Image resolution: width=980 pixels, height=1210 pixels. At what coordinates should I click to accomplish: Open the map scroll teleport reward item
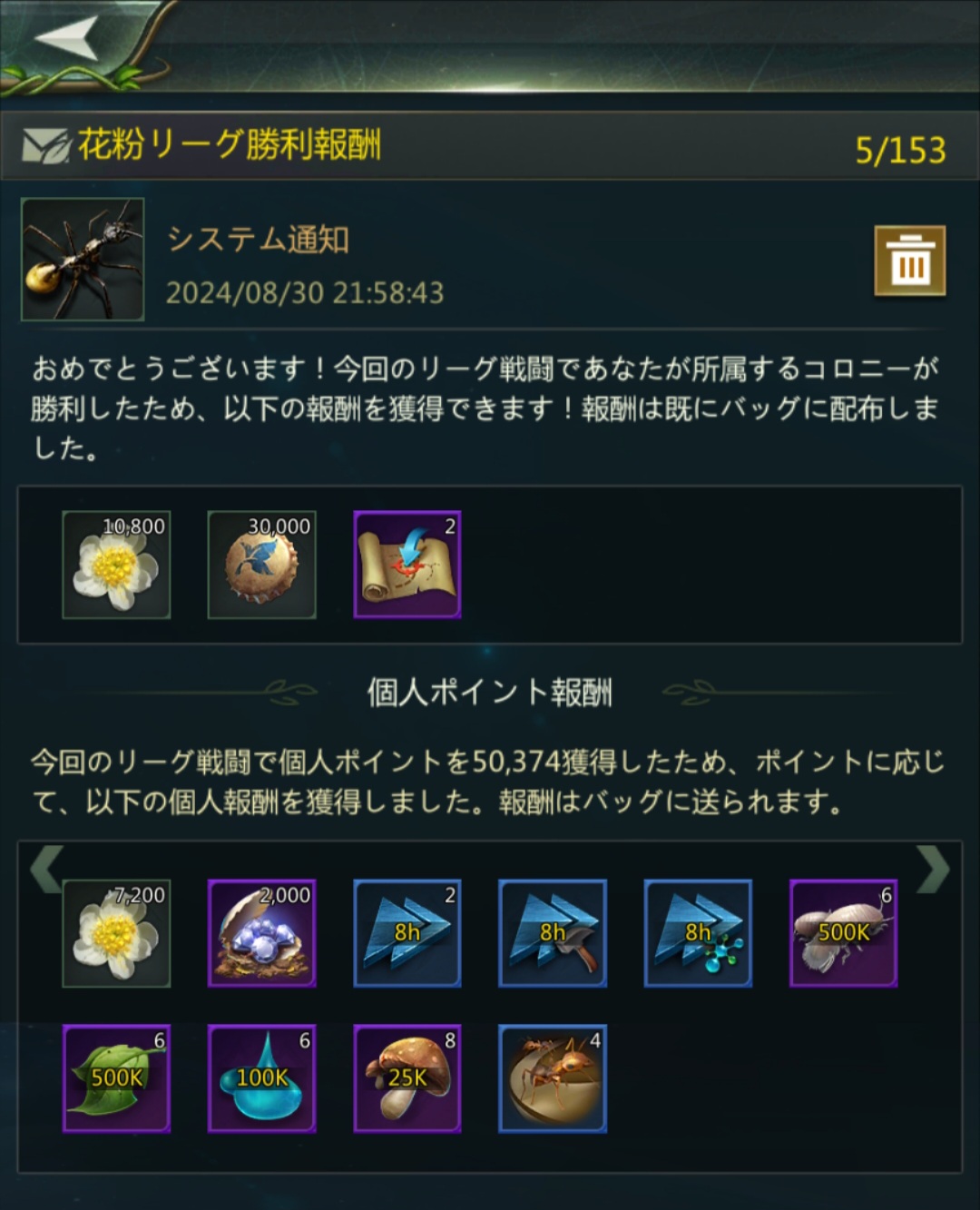(407, 565)
